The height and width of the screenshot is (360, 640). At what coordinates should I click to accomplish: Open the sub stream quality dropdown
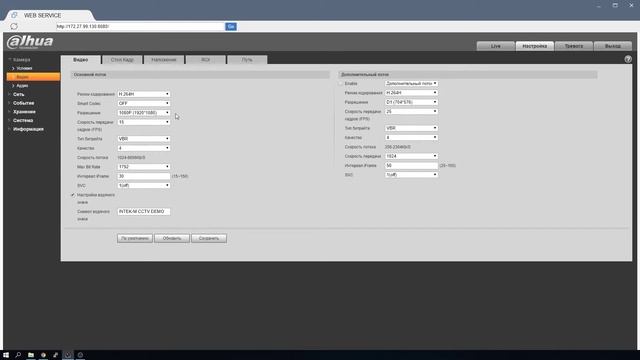click(411, 138)
